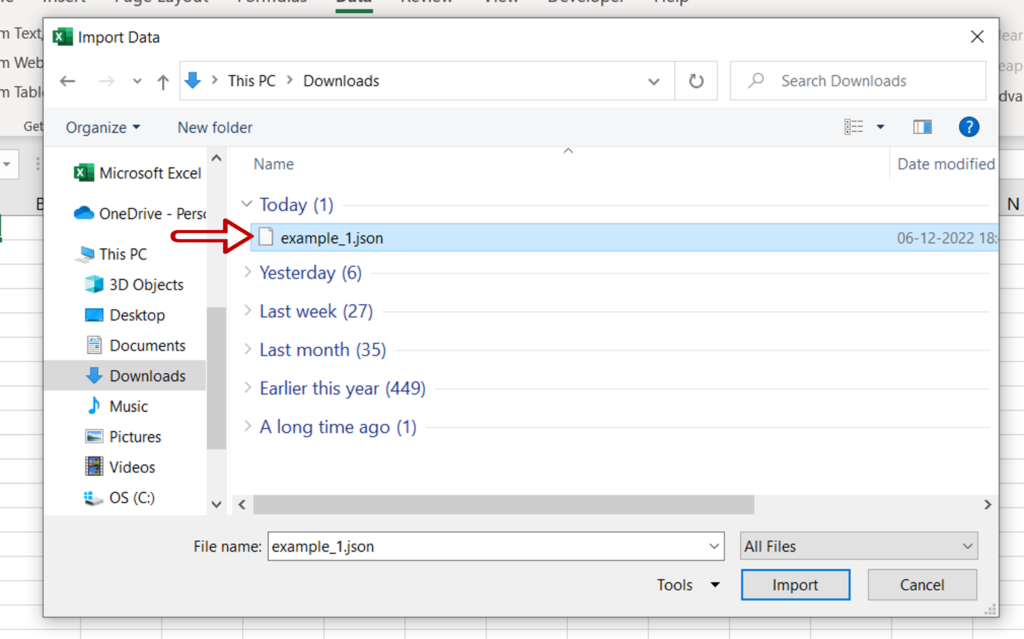Click the back navigation arrow
1024x639 pixels.
(x=67, y=80)
